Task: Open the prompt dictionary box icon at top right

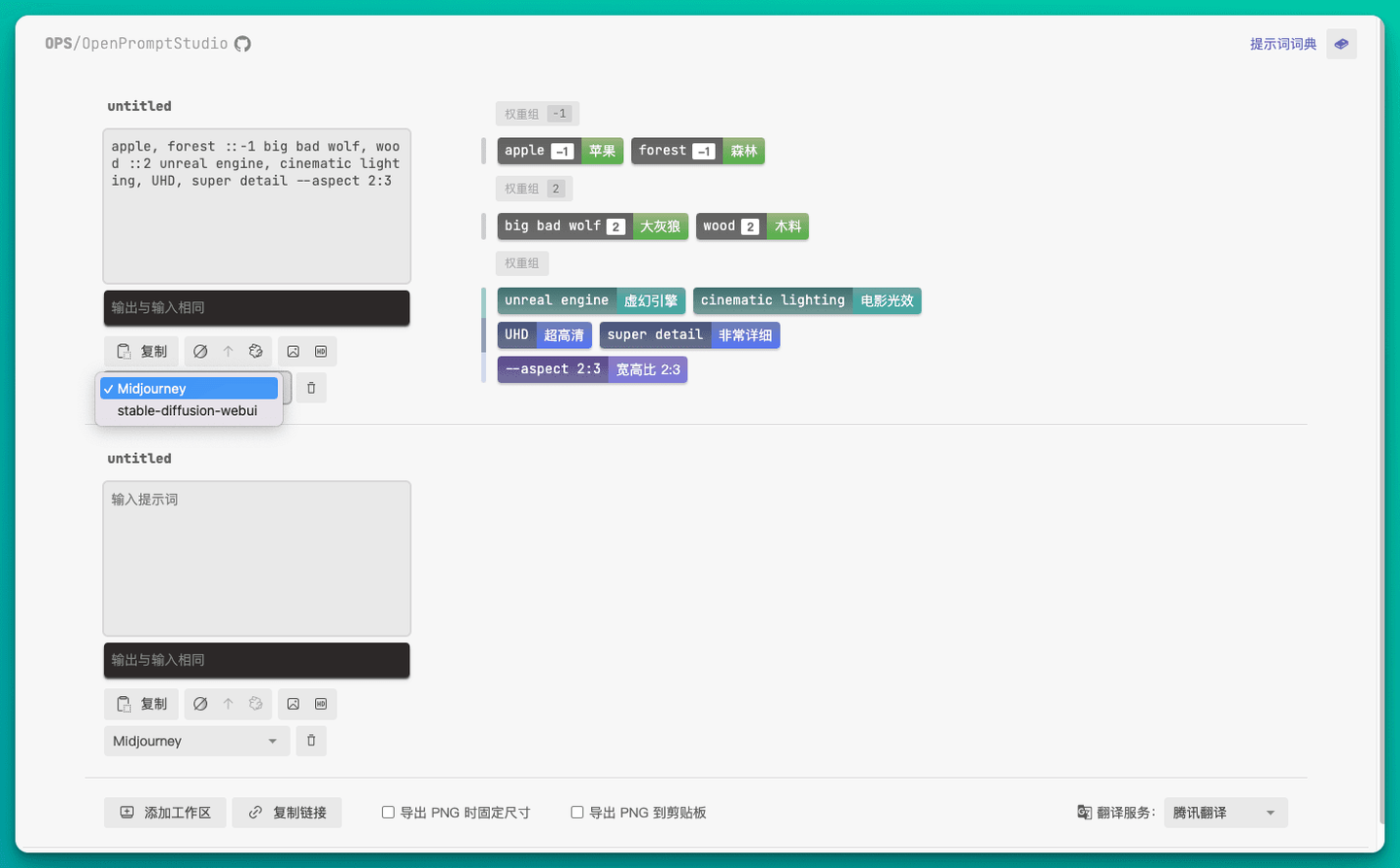Action: [1342, 44]
